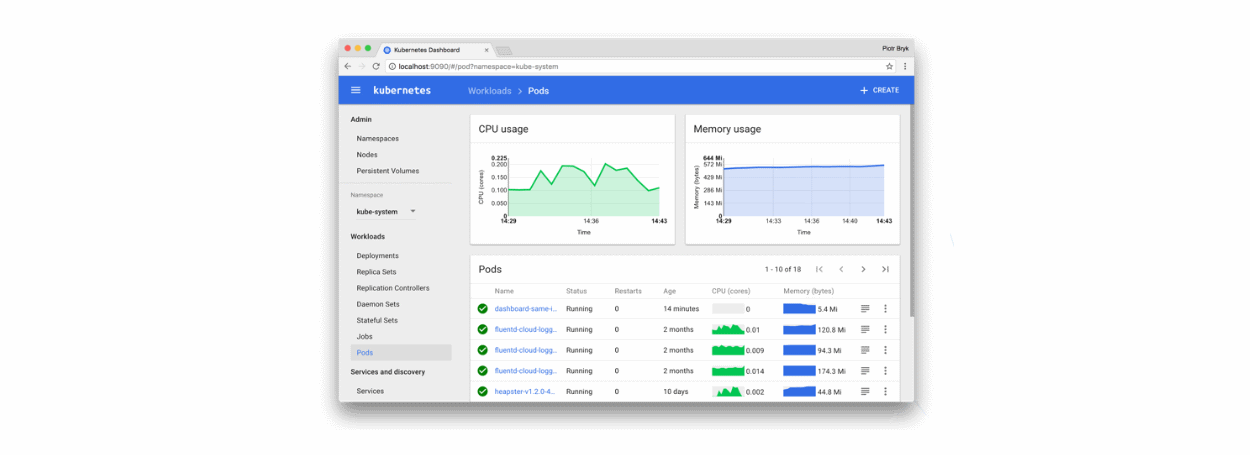Open fluentd-cloud-logg... pod with 0.009 CPU

(x=525, y=350)
